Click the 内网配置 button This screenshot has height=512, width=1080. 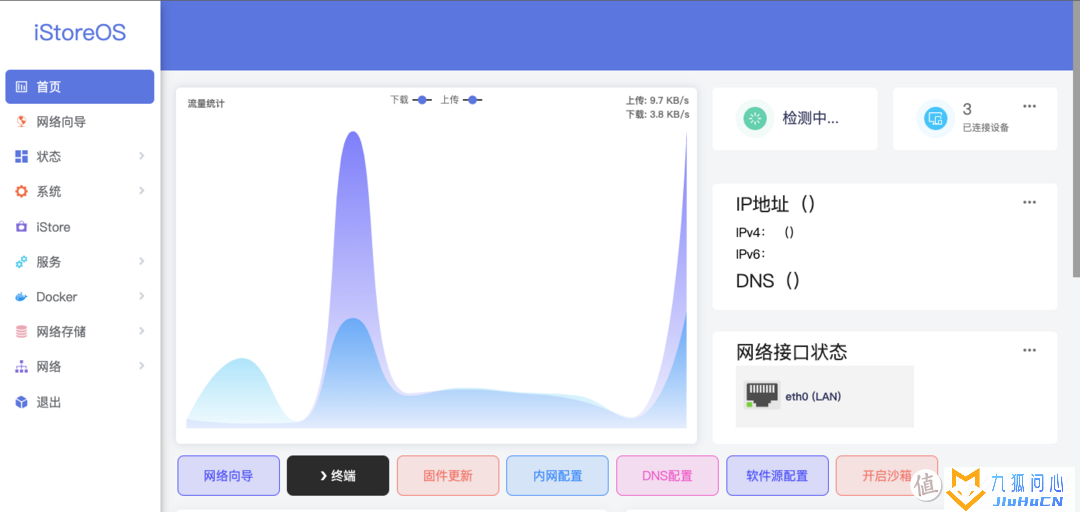(x=557, y=475)
